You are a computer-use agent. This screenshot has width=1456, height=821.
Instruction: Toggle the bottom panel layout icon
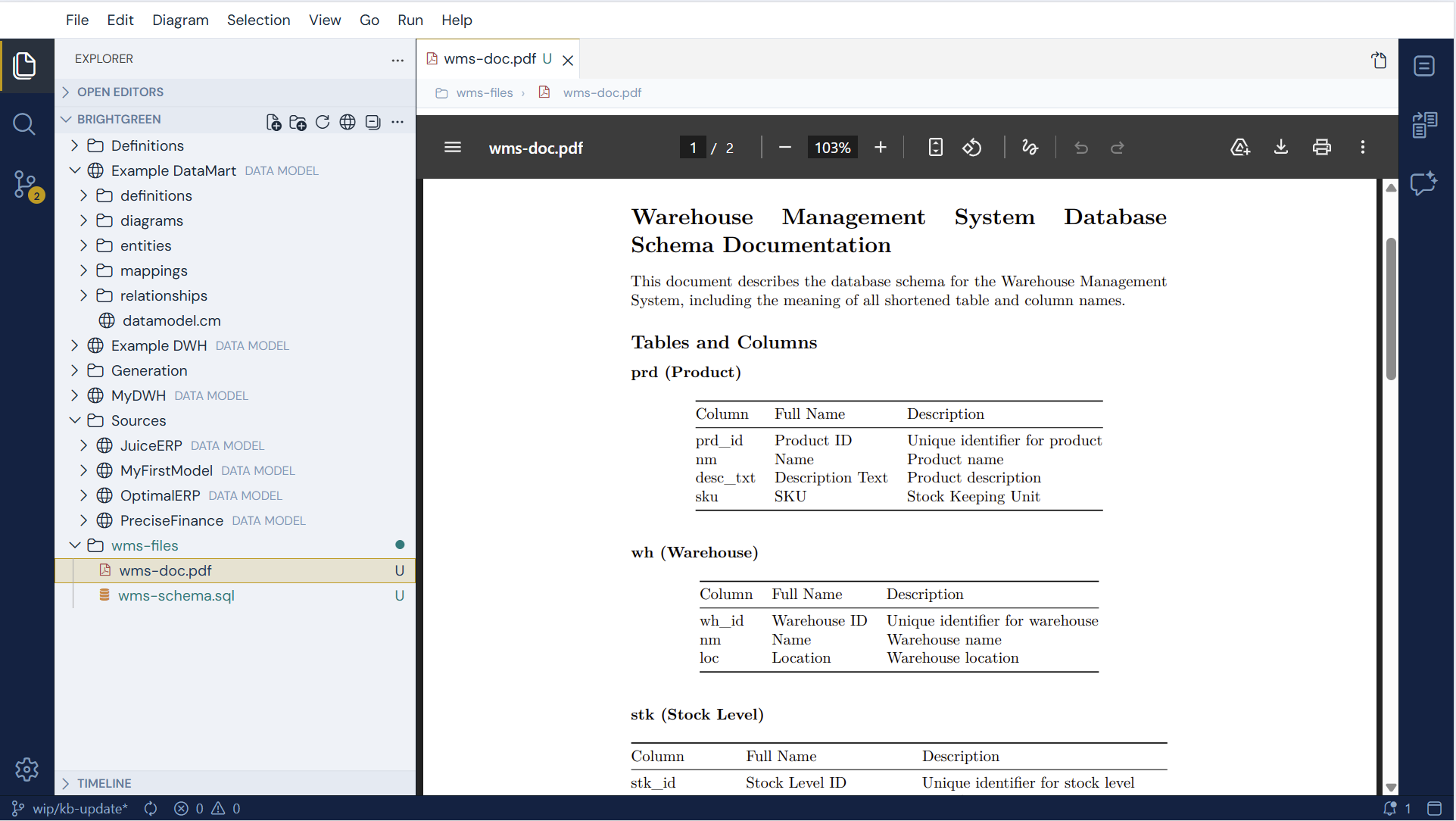[x=1434, y=808]
